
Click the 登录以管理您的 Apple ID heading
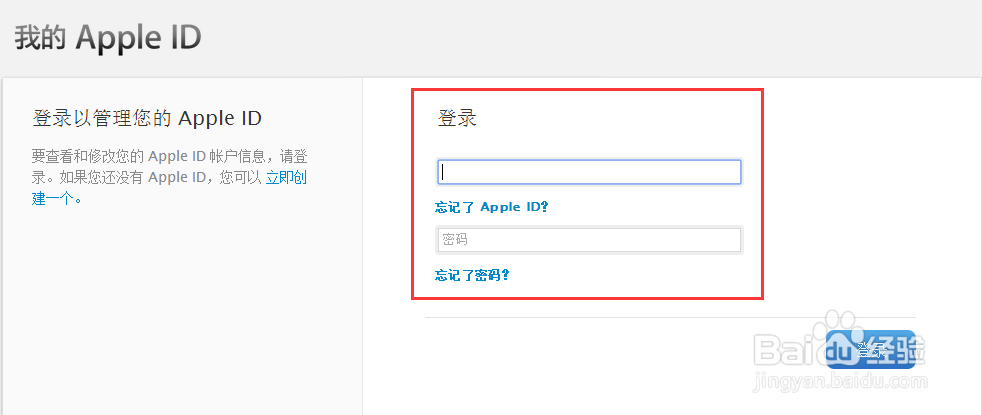click(x=147, y=118)
